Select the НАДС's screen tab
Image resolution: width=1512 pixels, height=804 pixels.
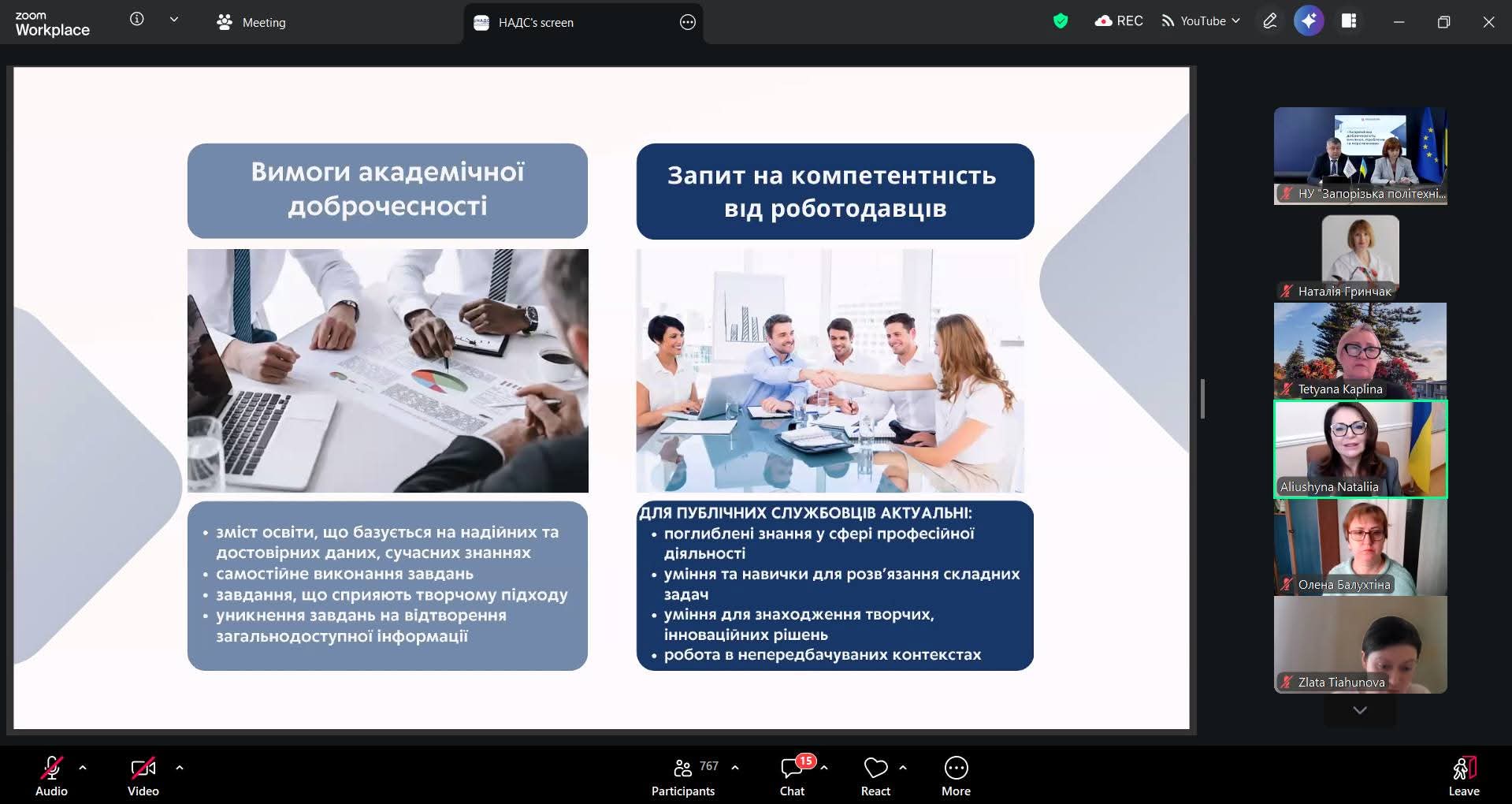pyautogui.click(x=536, y=23)
